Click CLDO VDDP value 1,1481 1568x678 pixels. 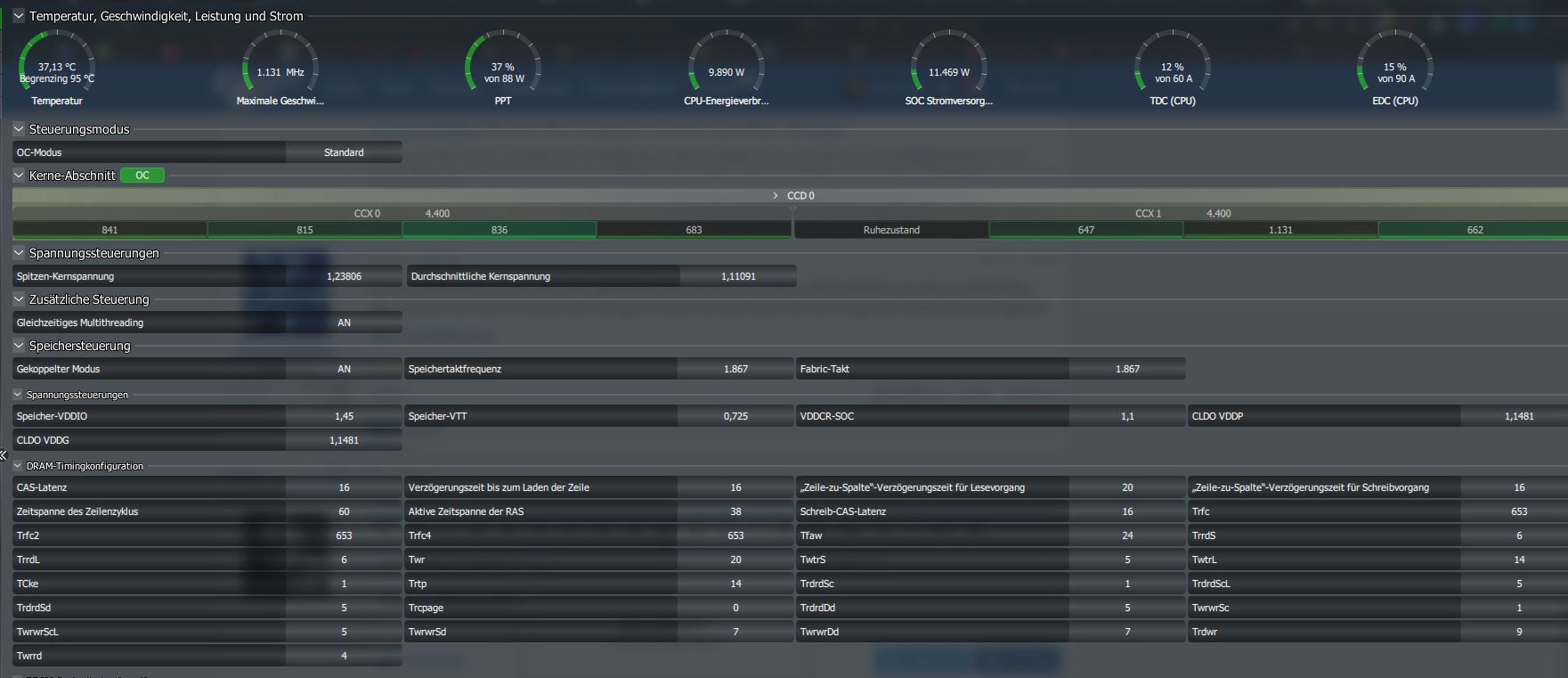coord(1515,416)
